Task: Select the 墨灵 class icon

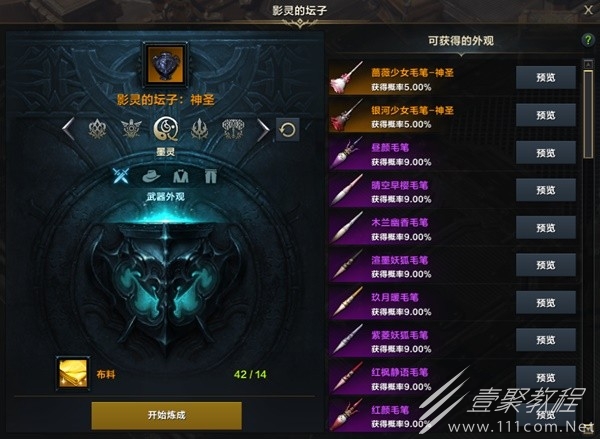Action: tap(165, 129)
